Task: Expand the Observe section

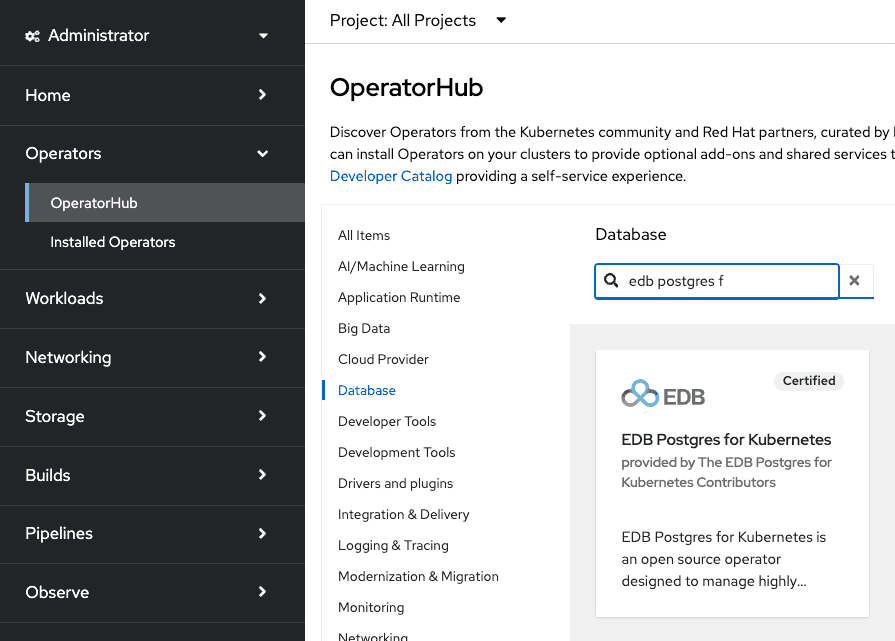Action: click(150, 592)
